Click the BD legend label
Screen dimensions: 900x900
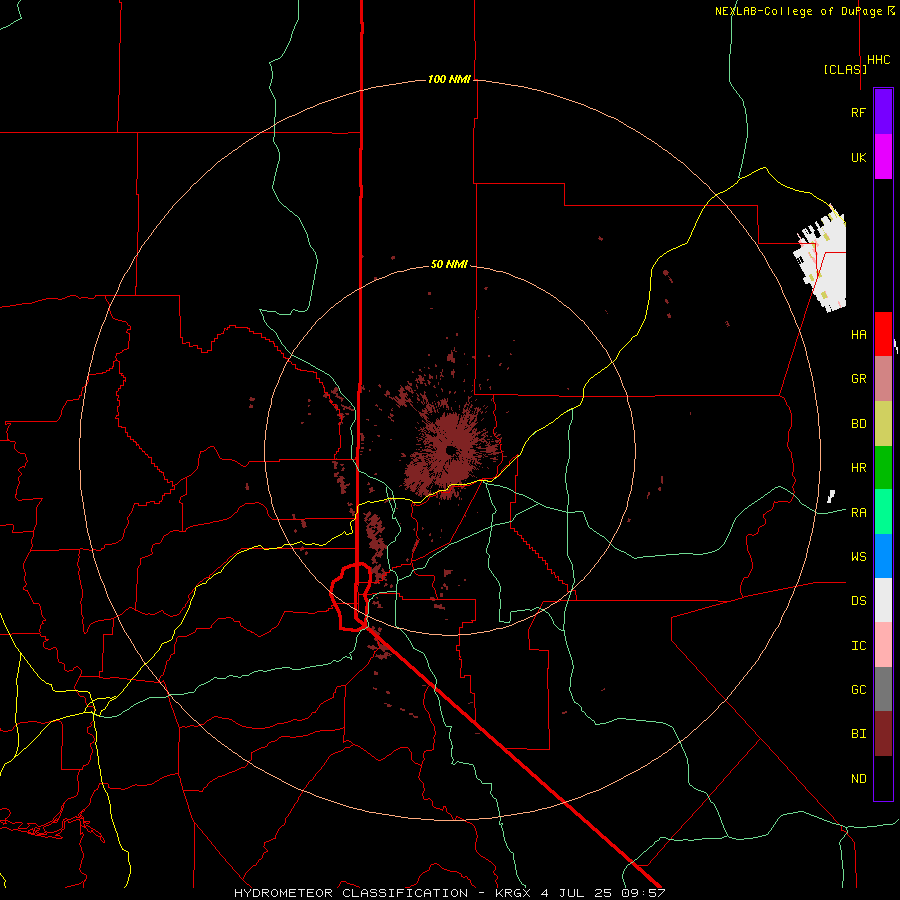coord(858,424)
